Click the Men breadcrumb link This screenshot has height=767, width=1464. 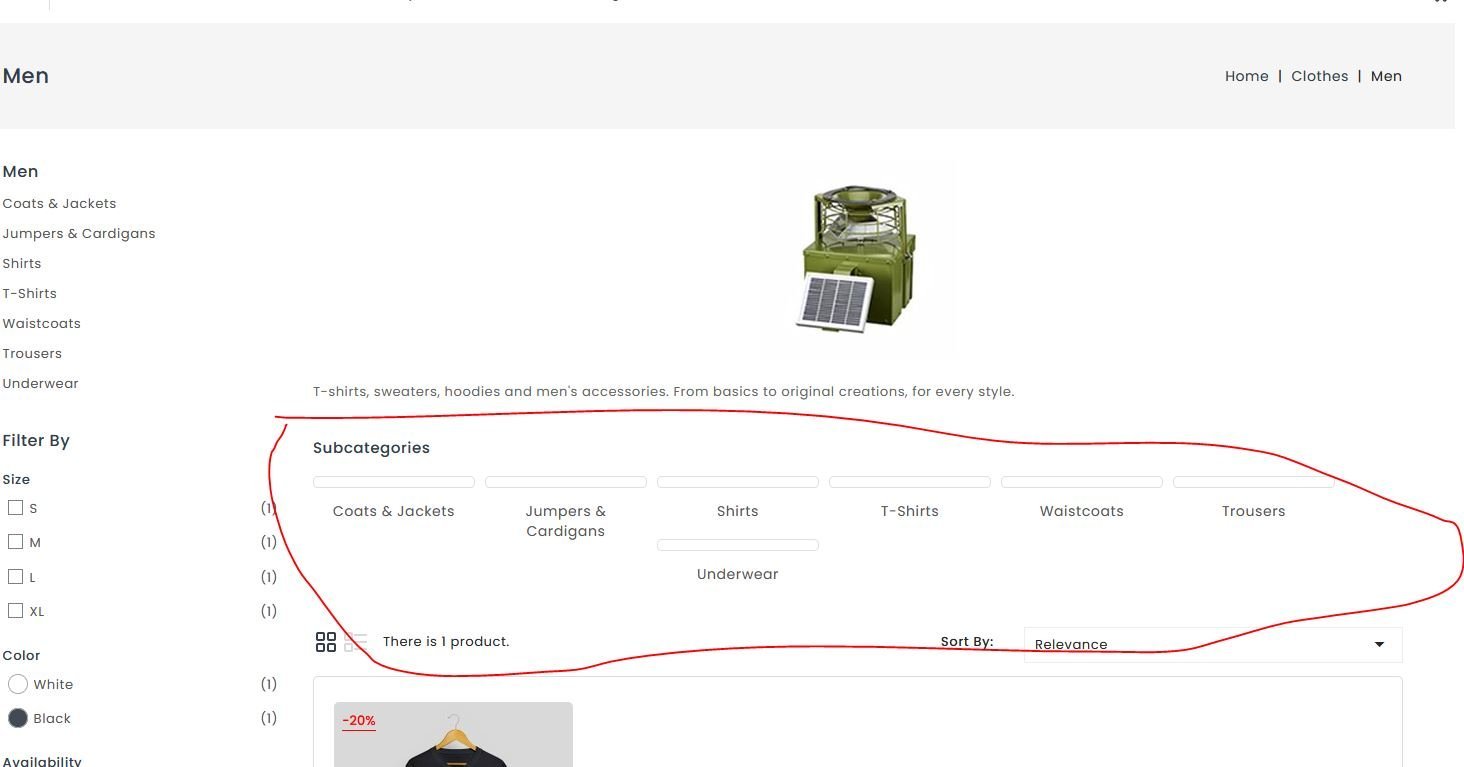[1386, 76]
